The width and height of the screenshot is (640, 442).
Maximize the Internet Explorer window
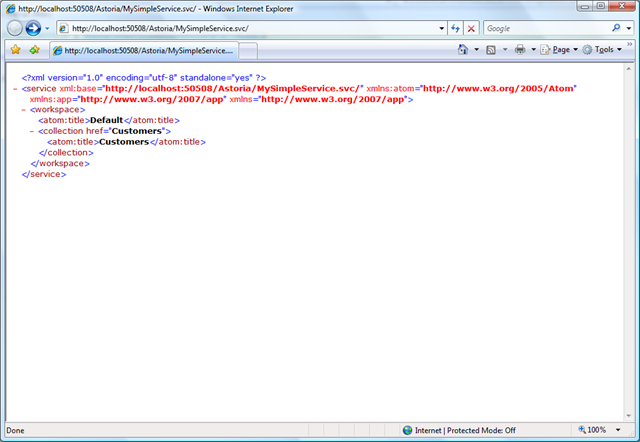pyautogui.click(x=600, y=6)
